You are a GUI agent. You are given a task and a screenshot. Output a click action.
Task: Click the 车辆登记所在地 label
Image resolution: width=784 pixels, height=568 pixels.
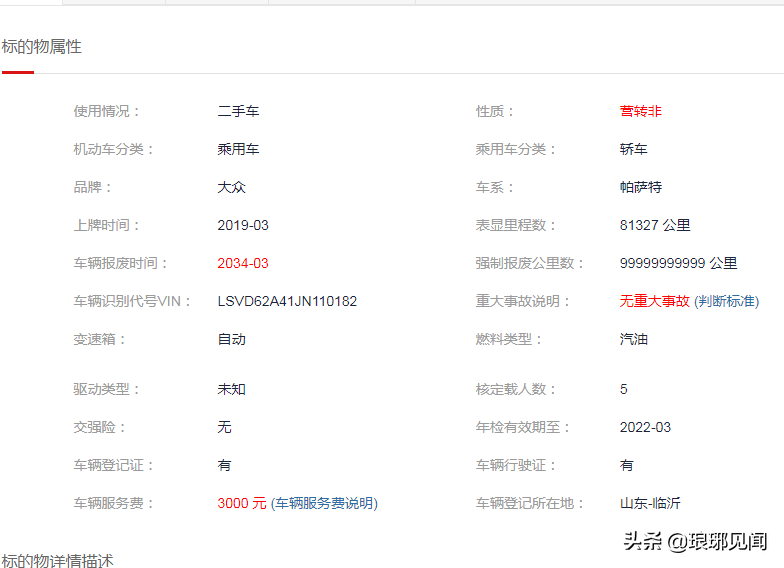[530, 503]
